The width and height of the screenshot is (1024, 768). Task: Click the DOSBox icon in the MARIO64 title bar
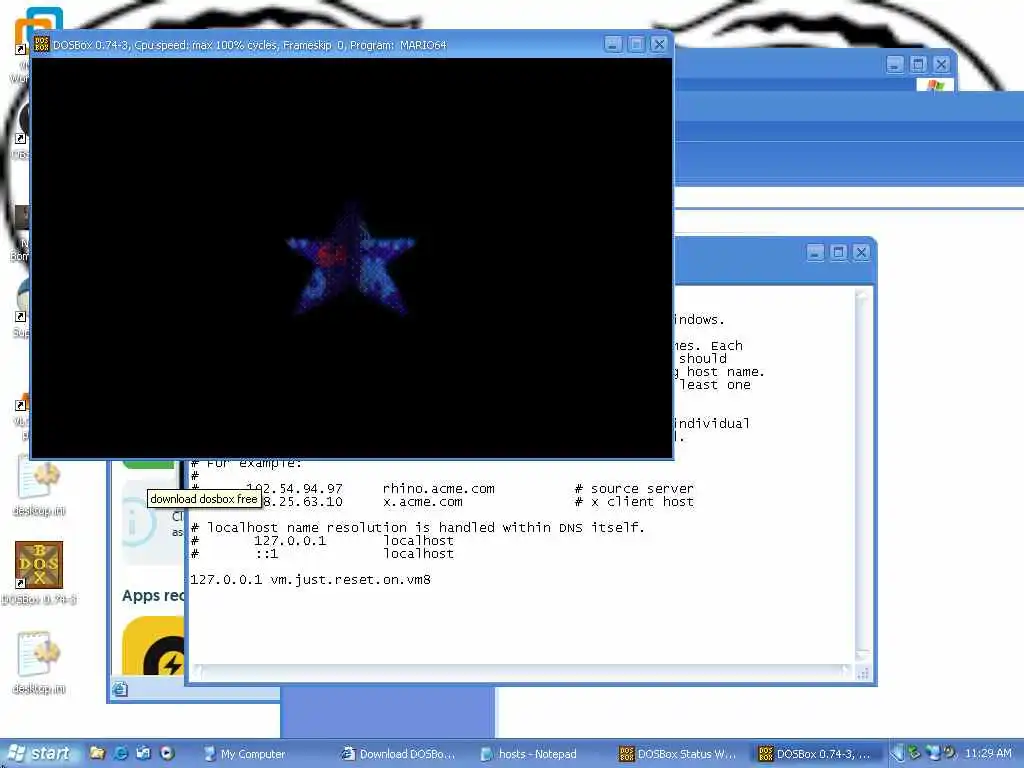[x=41, y=44]
